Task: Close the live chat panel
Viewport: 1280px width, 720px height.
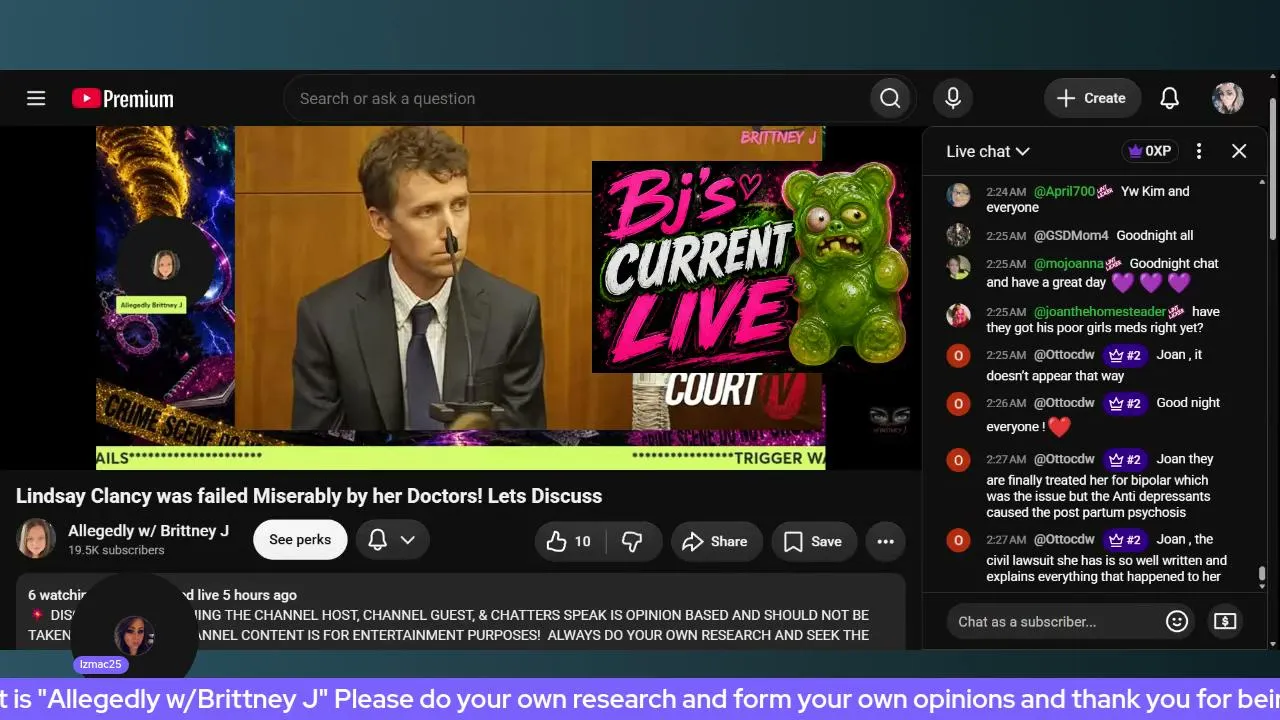Action: (1239, 151)
